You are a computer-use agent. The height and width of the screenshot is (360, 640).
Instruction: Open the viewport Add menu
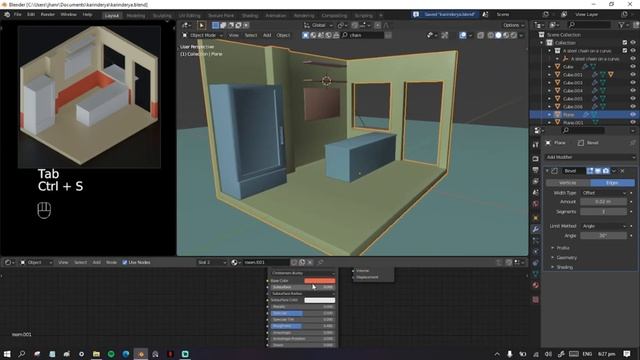pos(267,36)
